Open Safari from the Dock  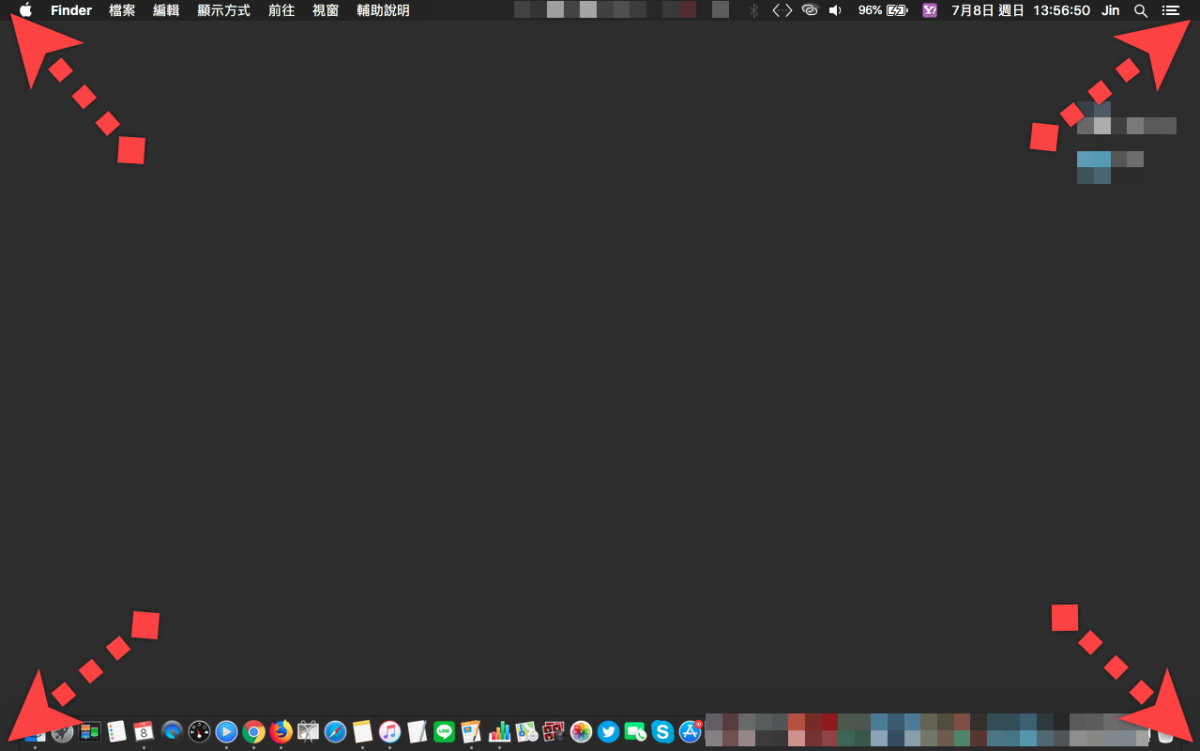(335, 732)
